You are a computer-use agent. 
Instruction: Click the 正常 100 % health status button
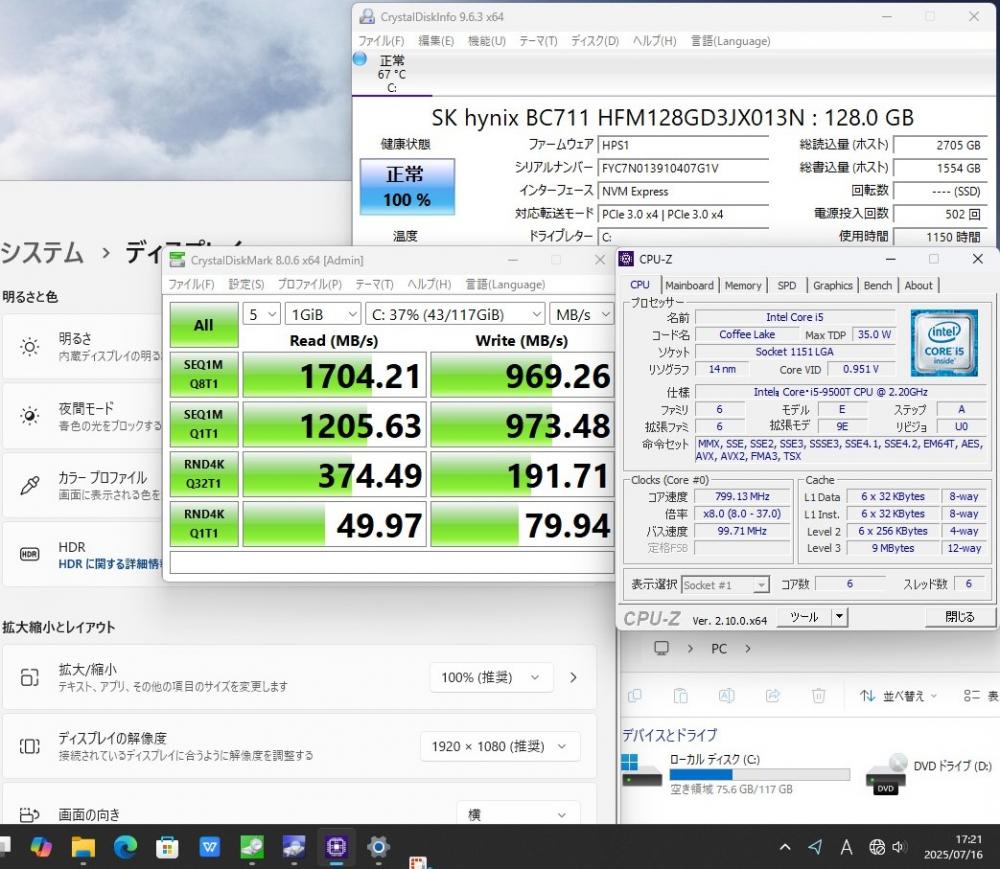pyautogui.click(x=408, y=187)
